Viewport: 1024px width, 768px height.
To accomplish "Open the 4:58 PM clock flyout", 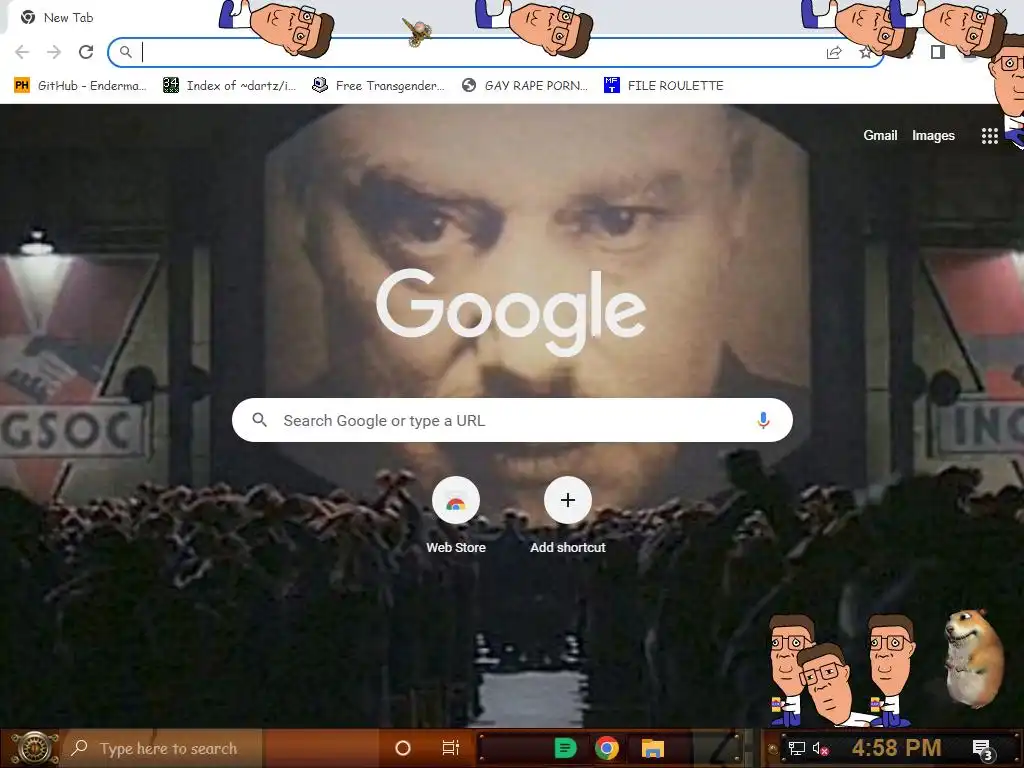I will pyautogui.click(x=896, y=748).
